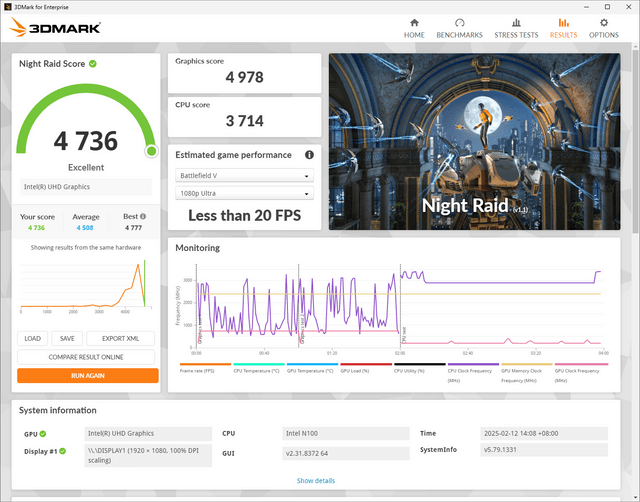This screenshot has height=502, width=640.
Task: Click the best score 4 777
Action: (133, 228)
